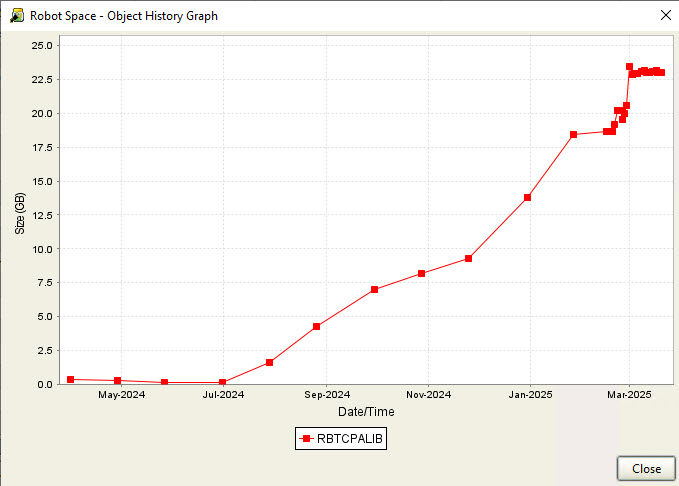
Task: Click the May-2024 axis label
Action: pyautogui.click(x=122, y=395)
